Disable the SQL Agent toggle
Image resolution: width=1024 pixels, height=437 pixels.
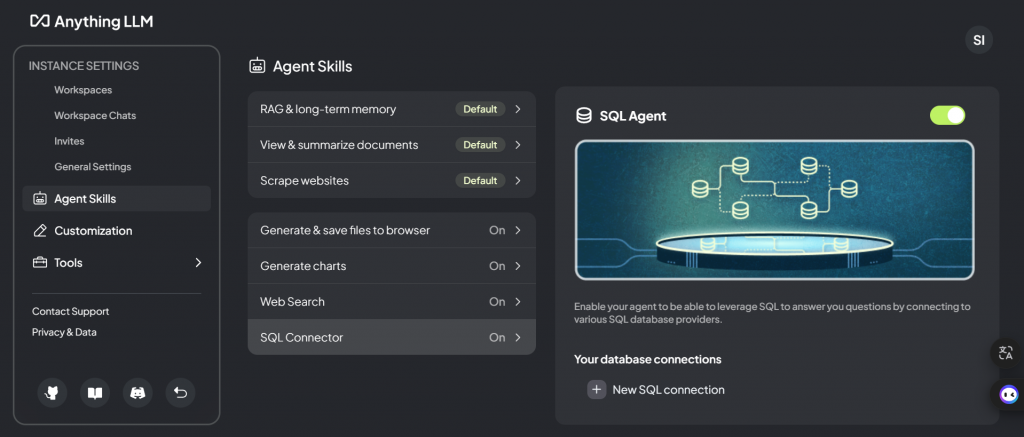point(947,115)
